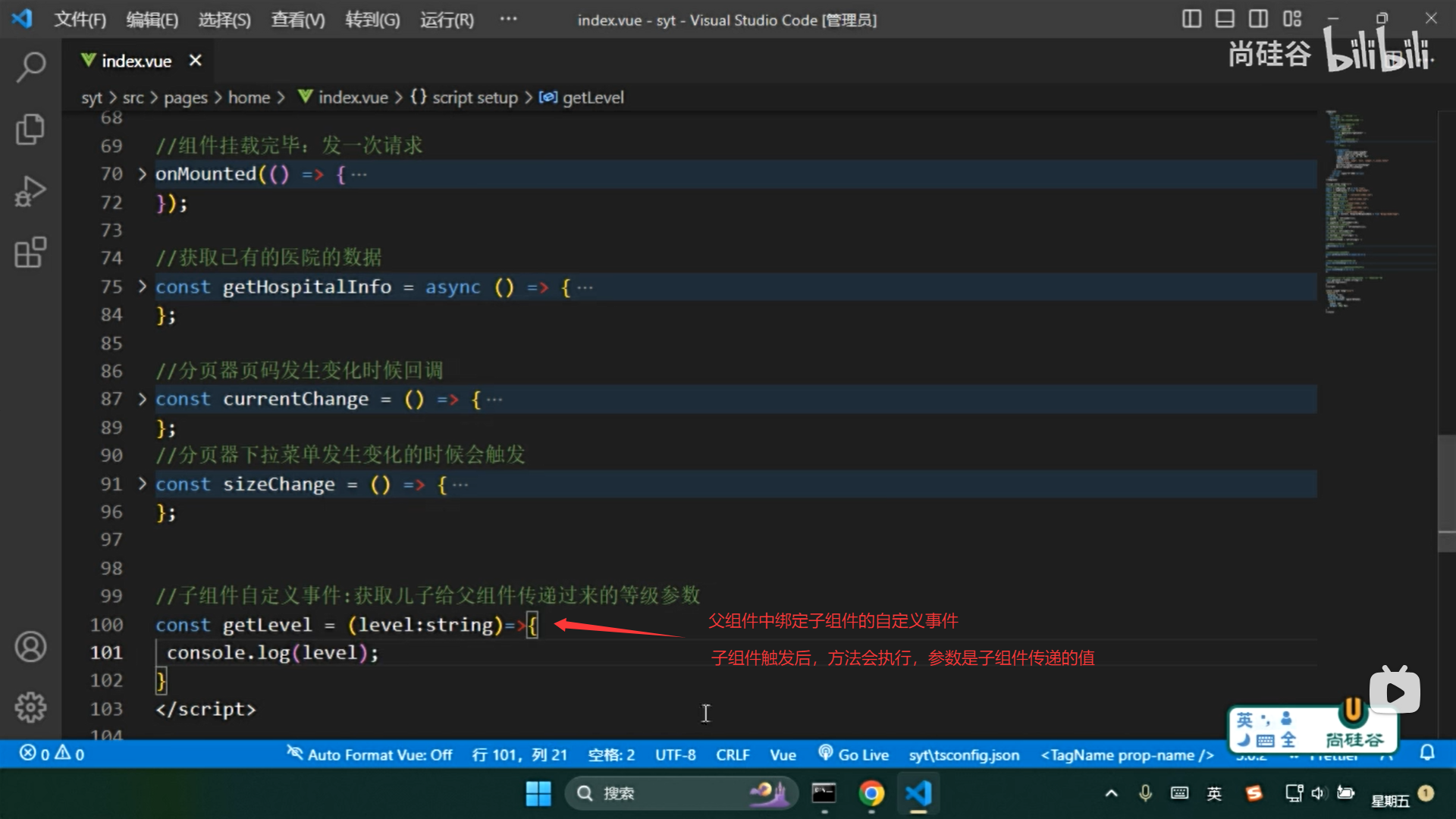Open the Search view in activity bar
The height and width of the screenshot is (819, 1456).
pos(30,67)
